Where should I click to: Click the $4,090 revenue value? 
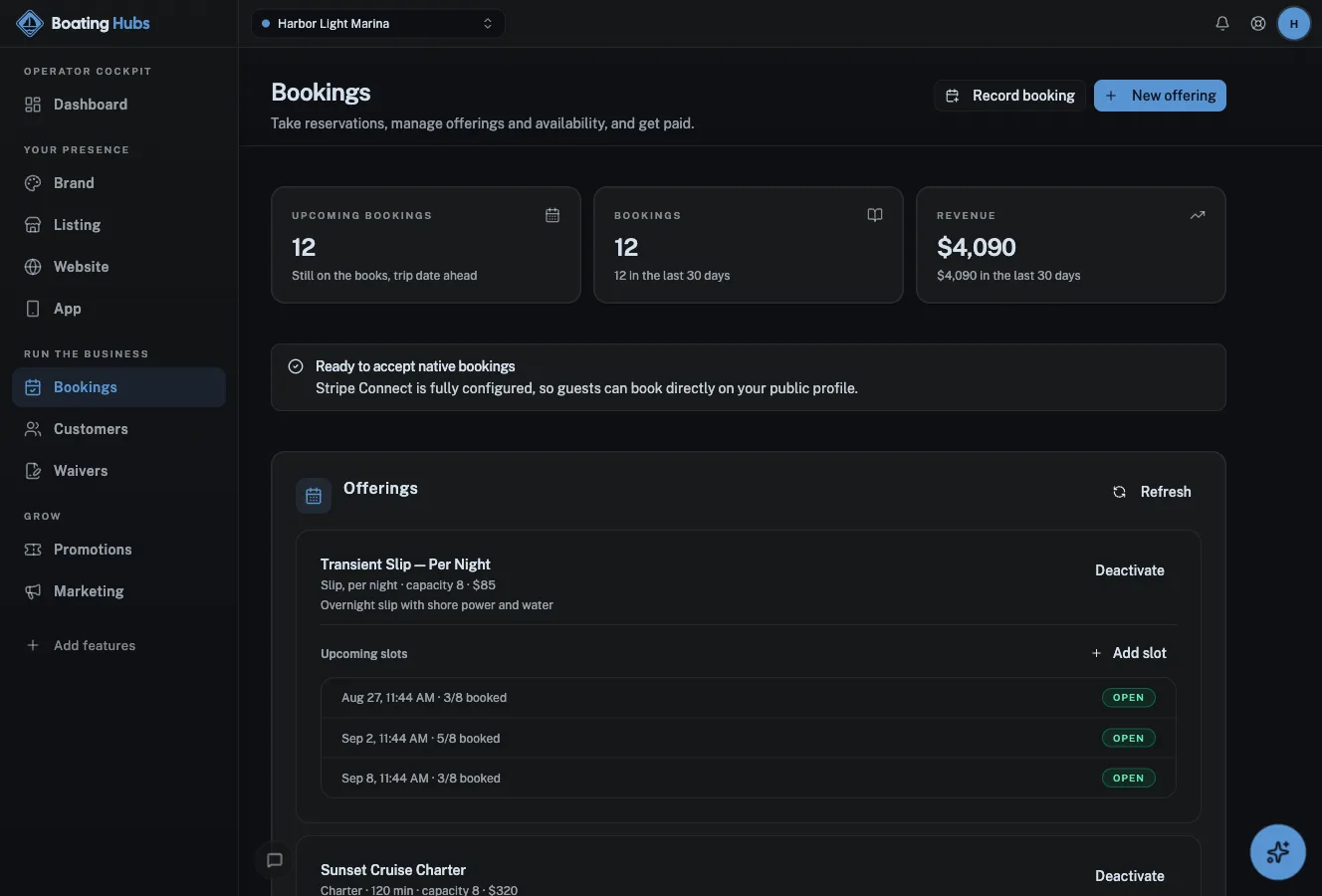tap(977, 247)
